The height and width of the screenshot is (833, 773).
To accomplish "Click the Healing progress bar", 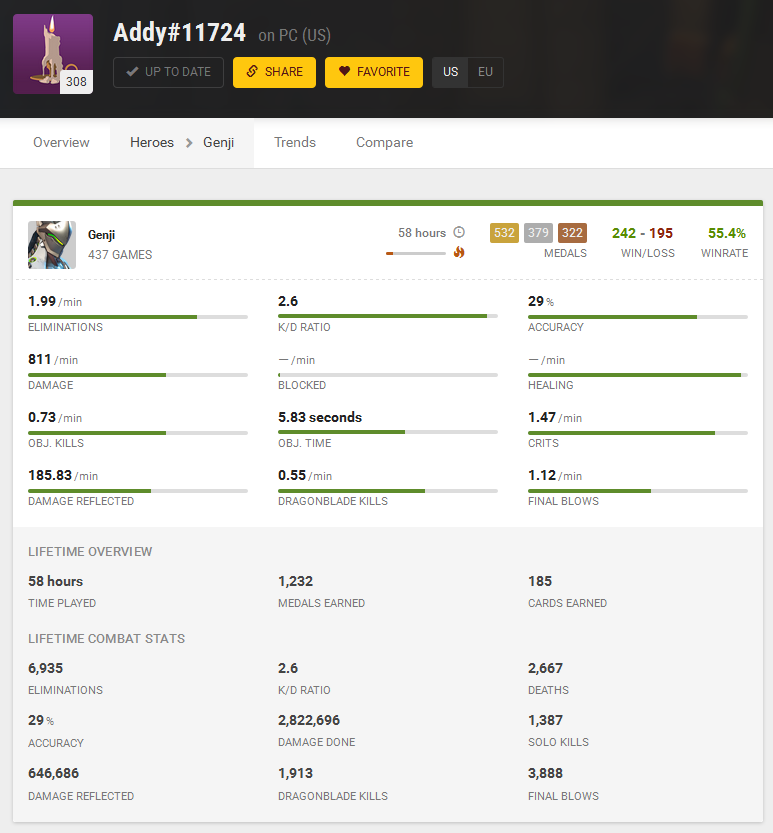I will 638,375.
